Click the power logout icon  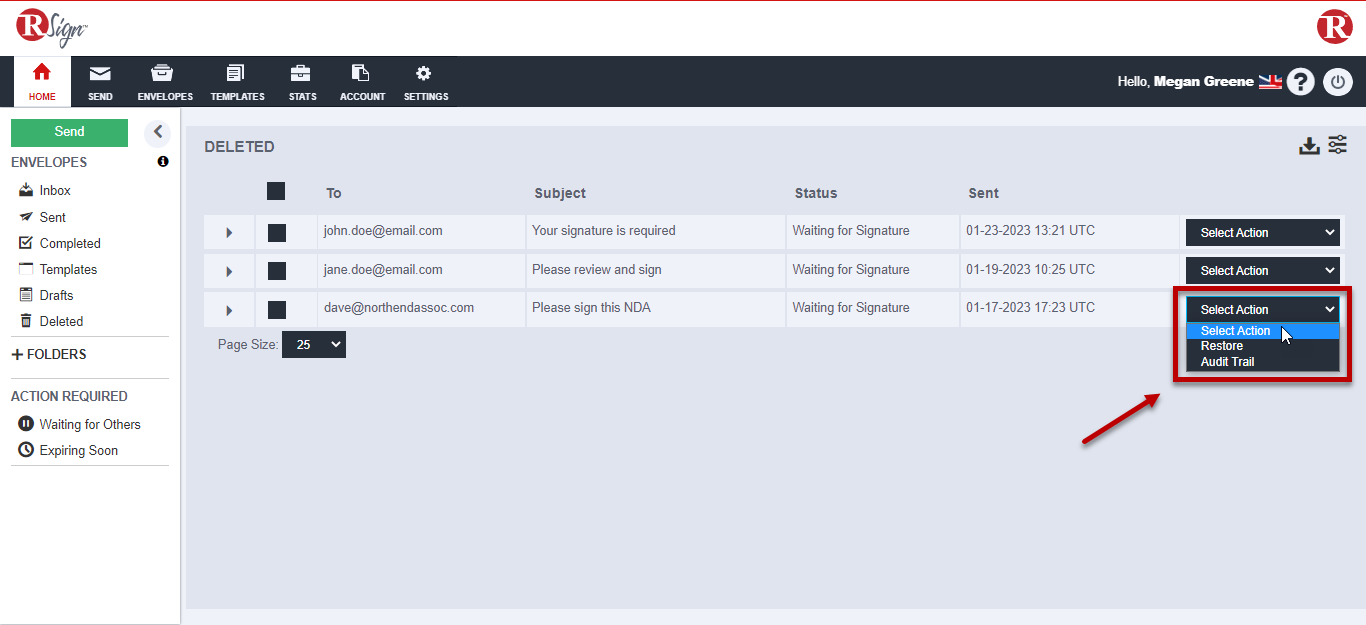[x=1337, y=82]
